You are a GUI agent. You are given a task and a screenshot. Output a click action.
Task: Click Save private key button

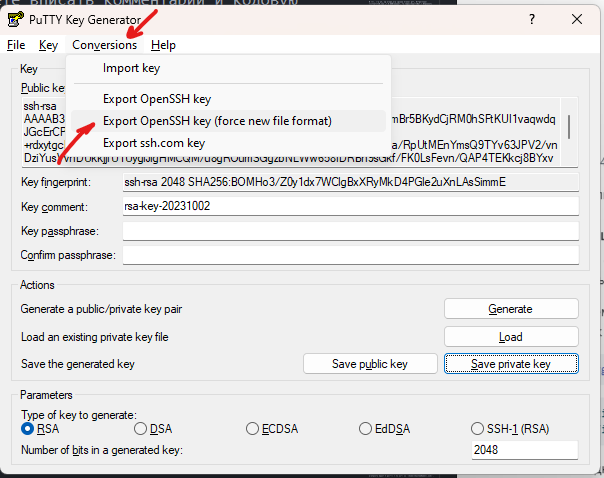pos(510,364)
